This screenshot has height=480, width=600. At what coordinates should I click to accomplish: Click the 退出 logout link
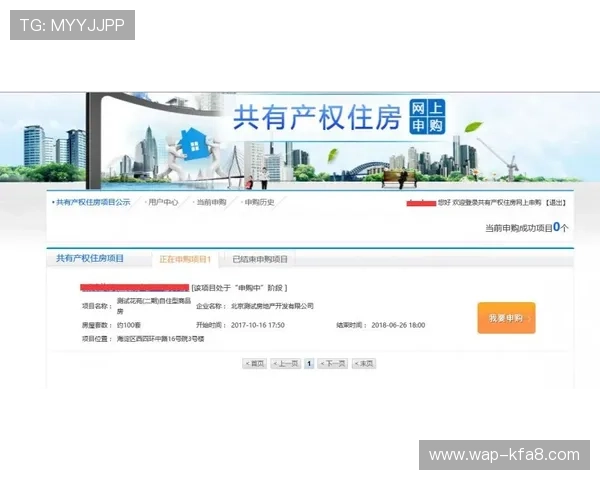[556, 202]
